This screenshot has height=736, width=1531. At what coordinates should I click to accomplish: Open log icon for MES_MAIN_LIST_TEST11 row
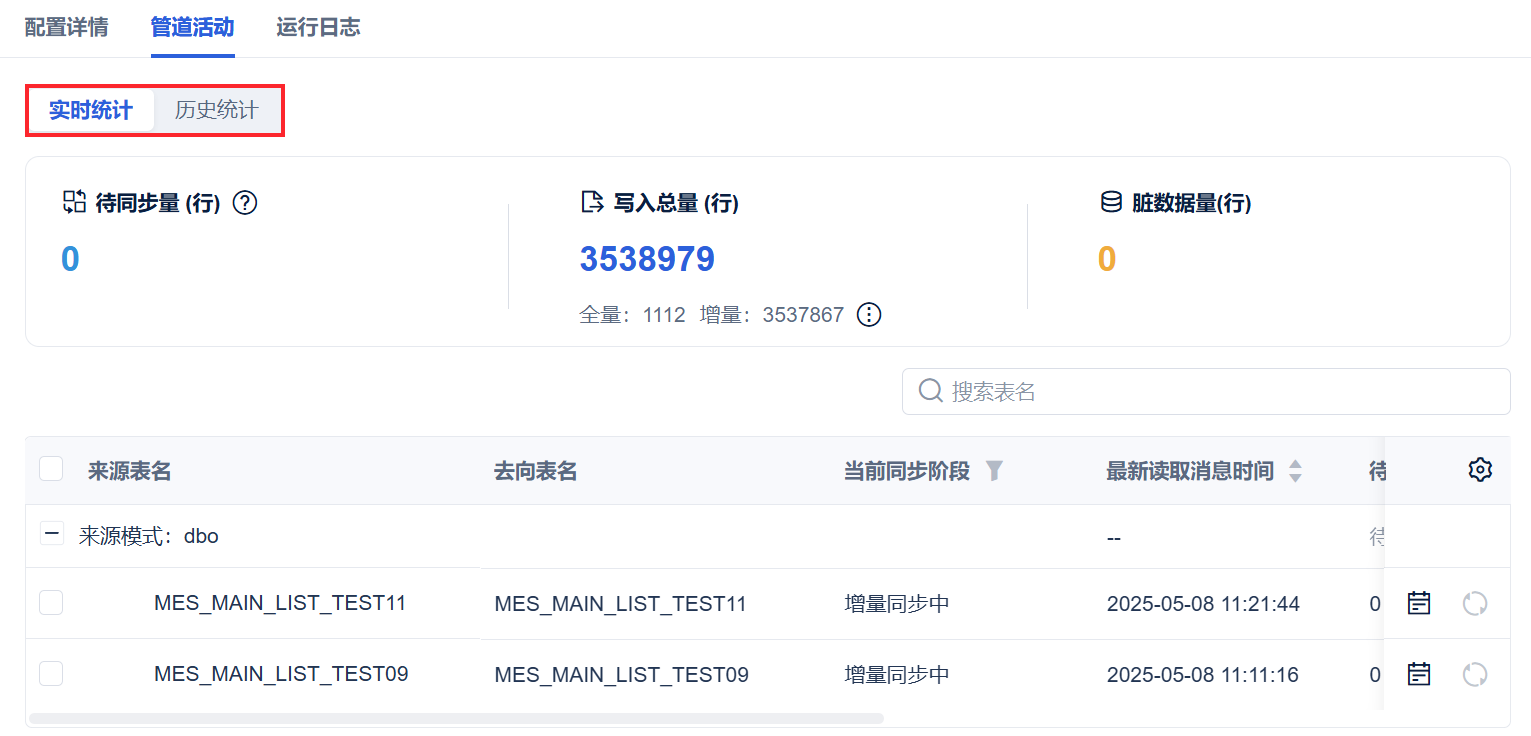(x=1419, y=603)
